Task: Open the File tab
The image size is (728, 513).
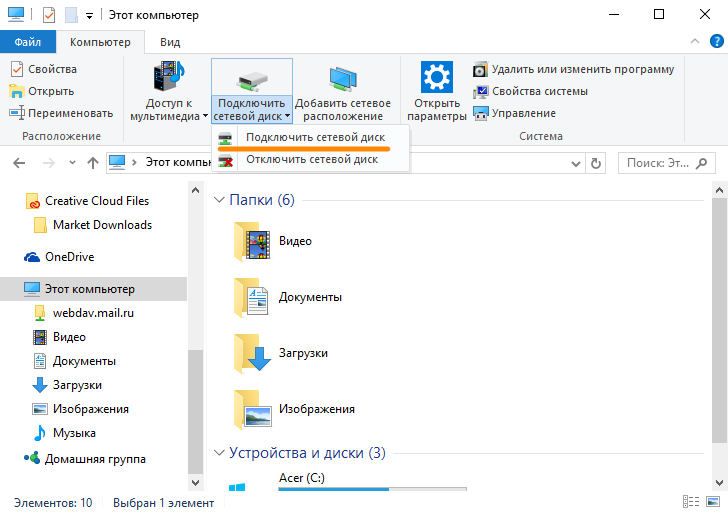Action: (28, 42)
